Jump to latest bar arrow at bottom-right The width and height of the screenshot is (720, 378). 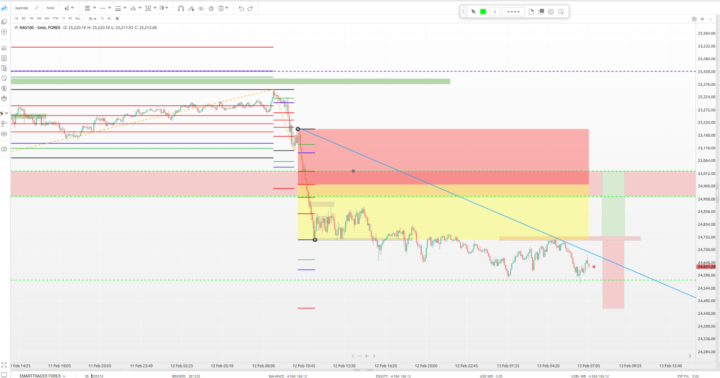pyautogui.click(x=689, y=356)
